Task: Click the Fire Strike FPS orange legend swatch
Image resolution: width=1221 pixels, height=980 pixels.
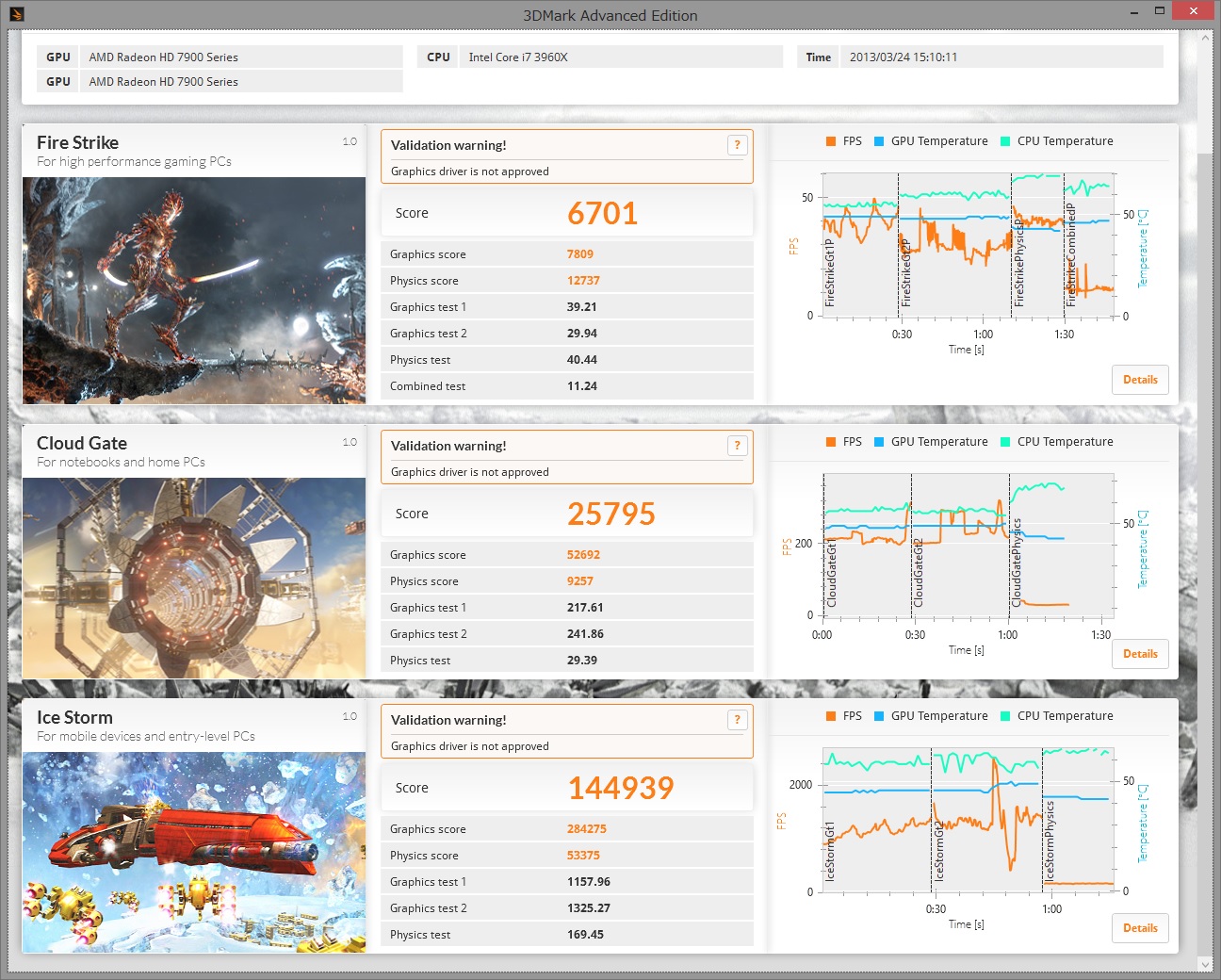Action: point(831,141)
